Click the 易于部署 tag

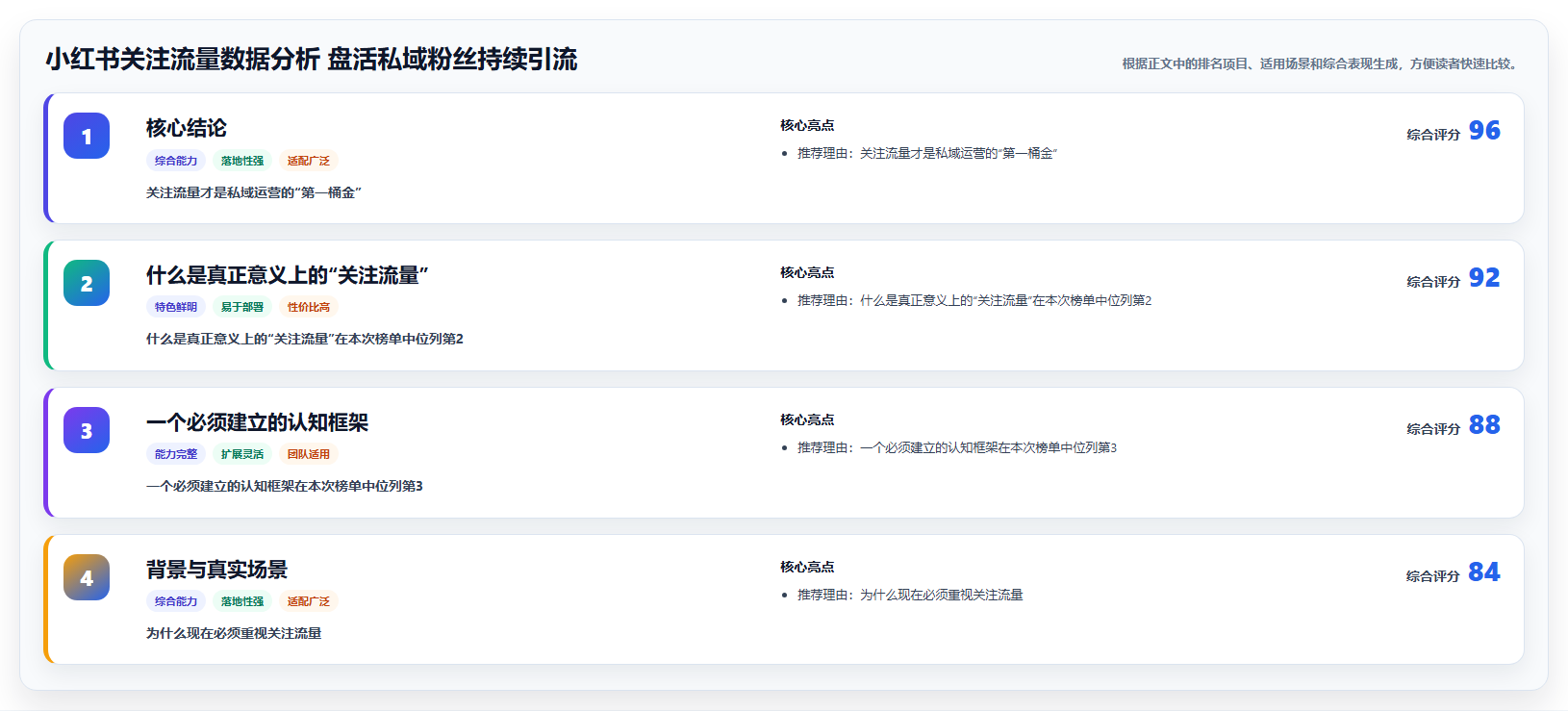point(242,307)
